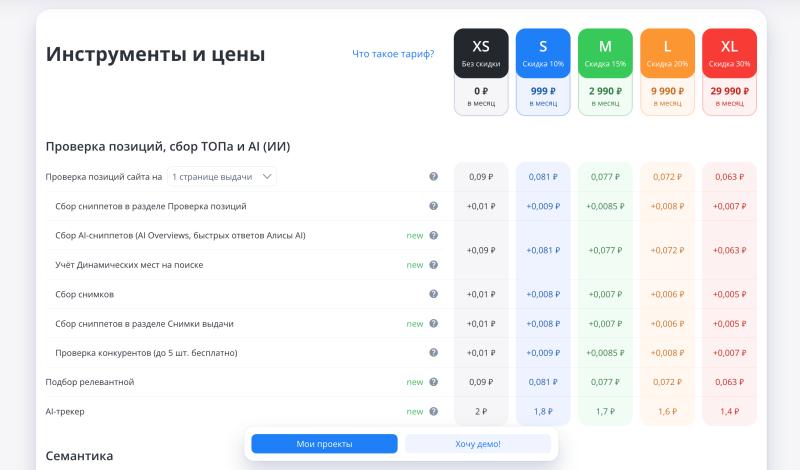Click help icon for Учёт Динамических мест

click(433, 265)
